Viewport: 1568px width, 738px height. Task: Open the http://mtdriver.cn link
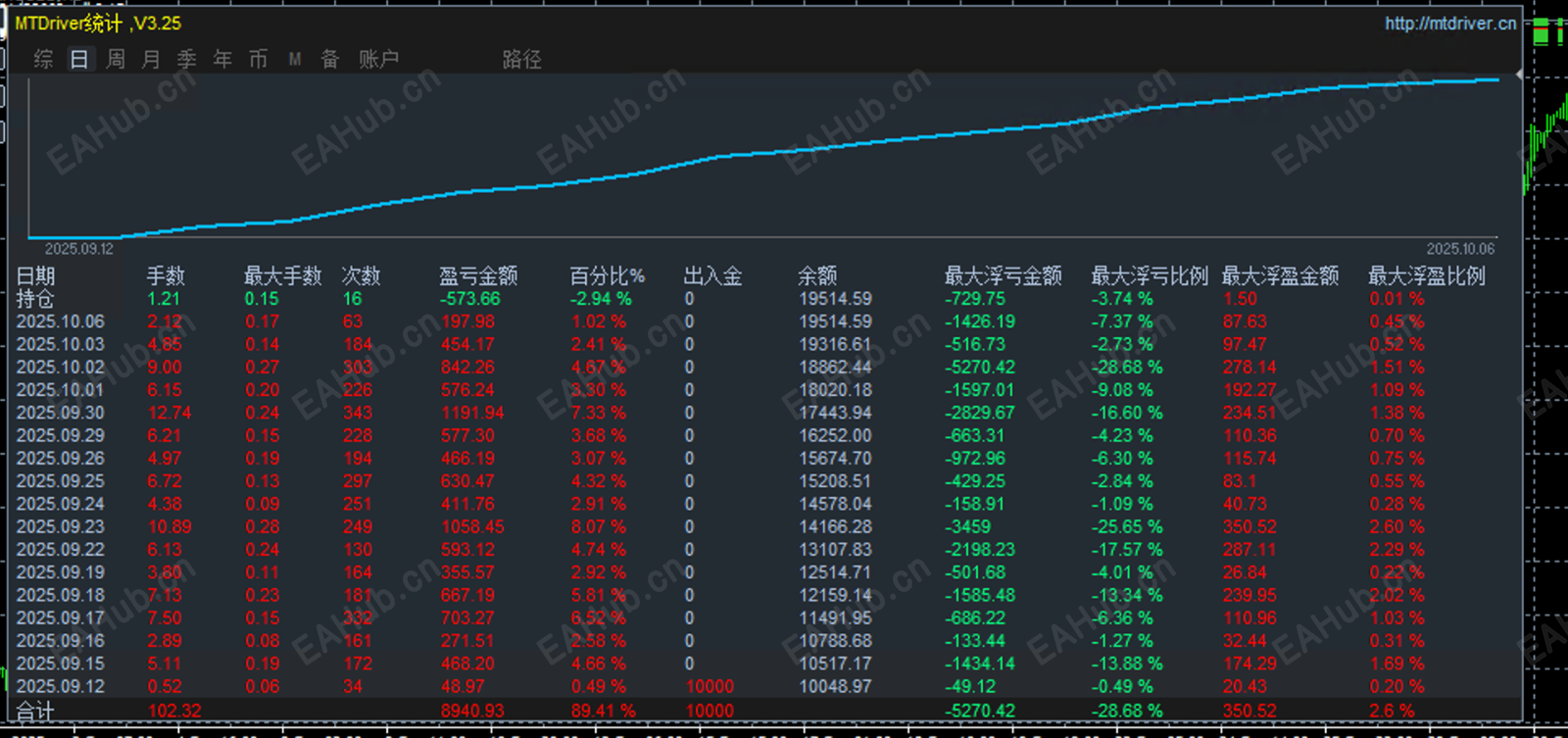[x=1450, y=24]
